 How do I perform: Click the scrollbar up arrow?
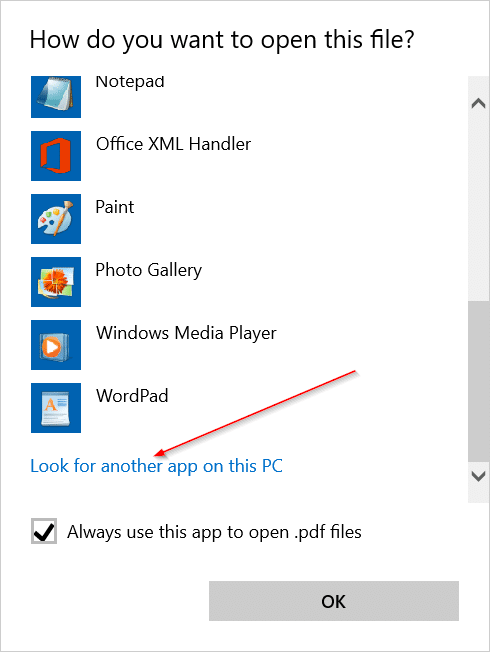tap(478, 103)
